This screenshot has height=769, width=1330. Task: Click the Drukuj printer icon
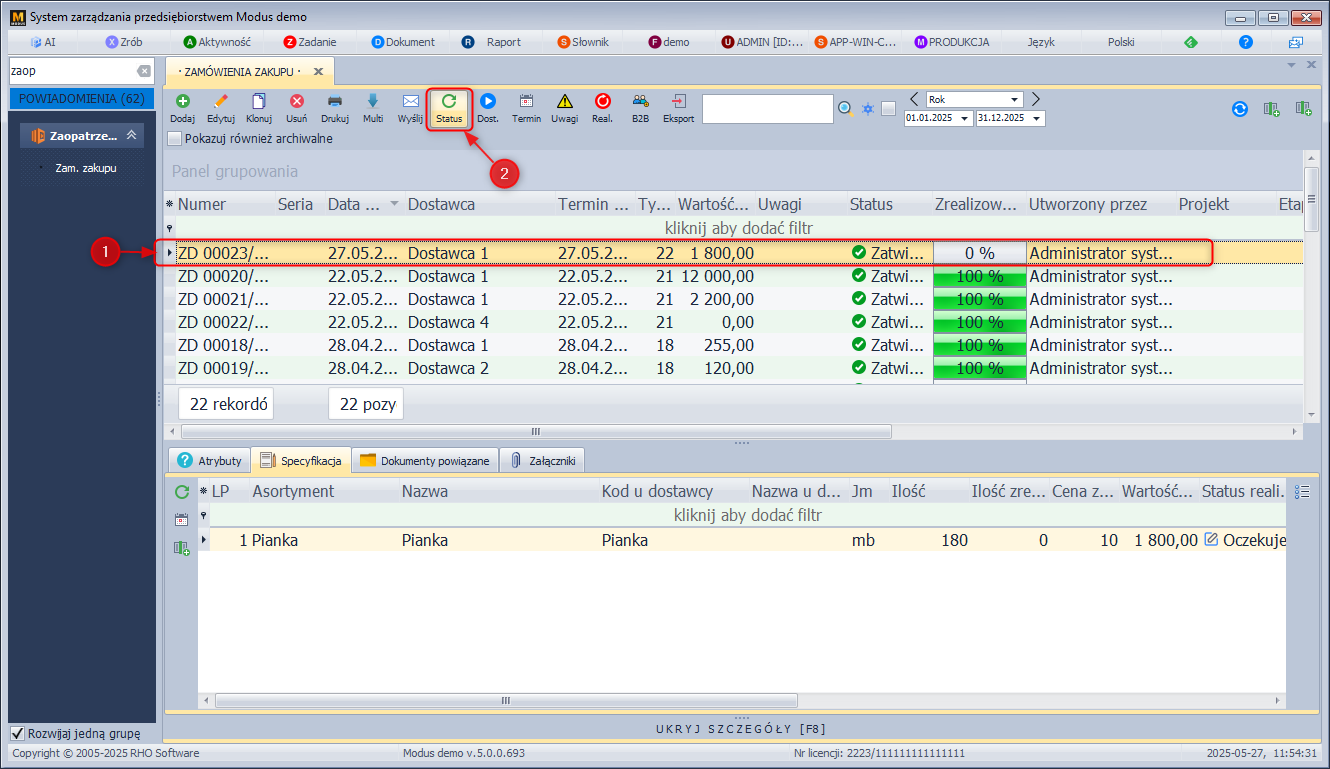[335, 102]
